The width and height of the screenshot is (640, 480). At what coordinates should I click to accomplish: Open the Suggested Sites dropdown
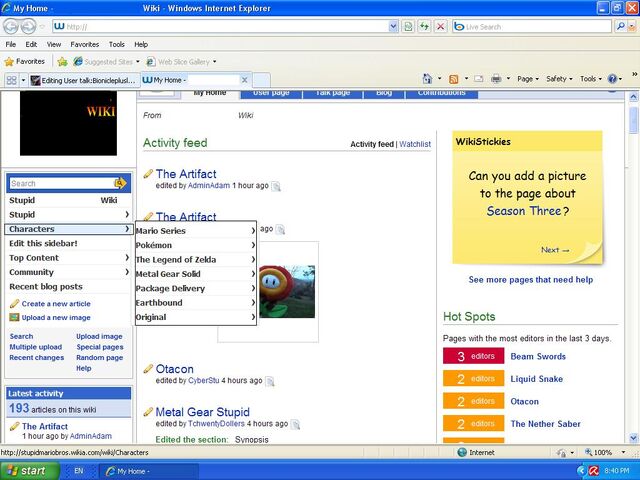tap(138, 62)
